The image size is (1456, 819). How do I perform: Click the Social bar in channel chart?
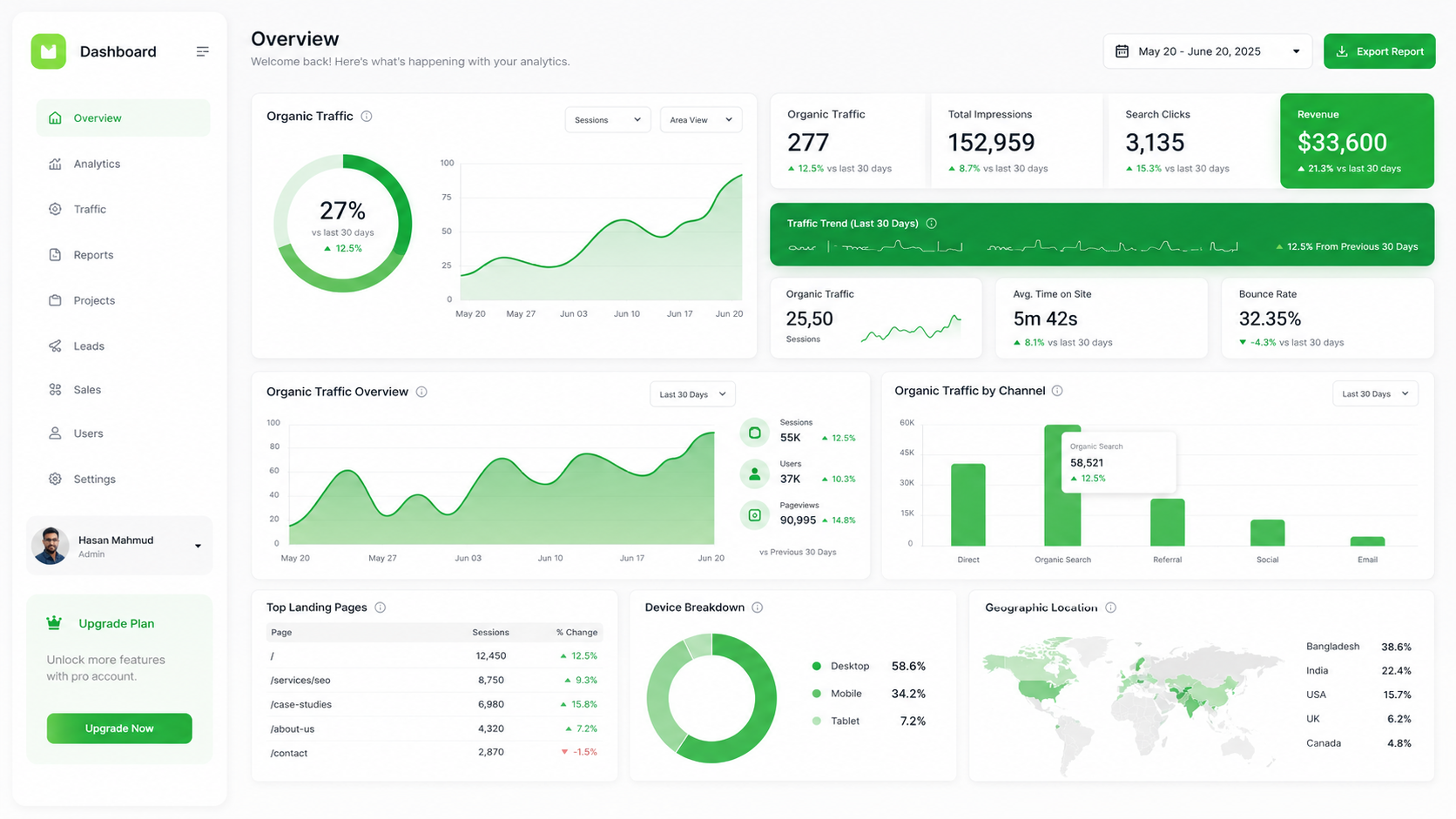[x=1267, y=533]
